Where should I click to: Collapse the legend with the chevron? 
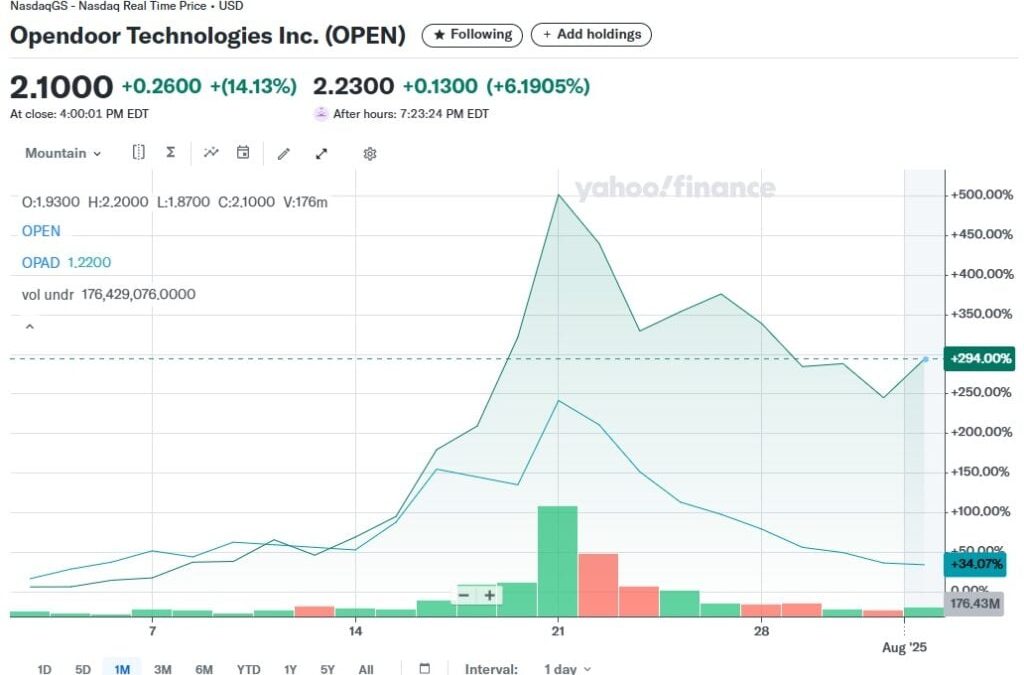[x=29, y=326]
